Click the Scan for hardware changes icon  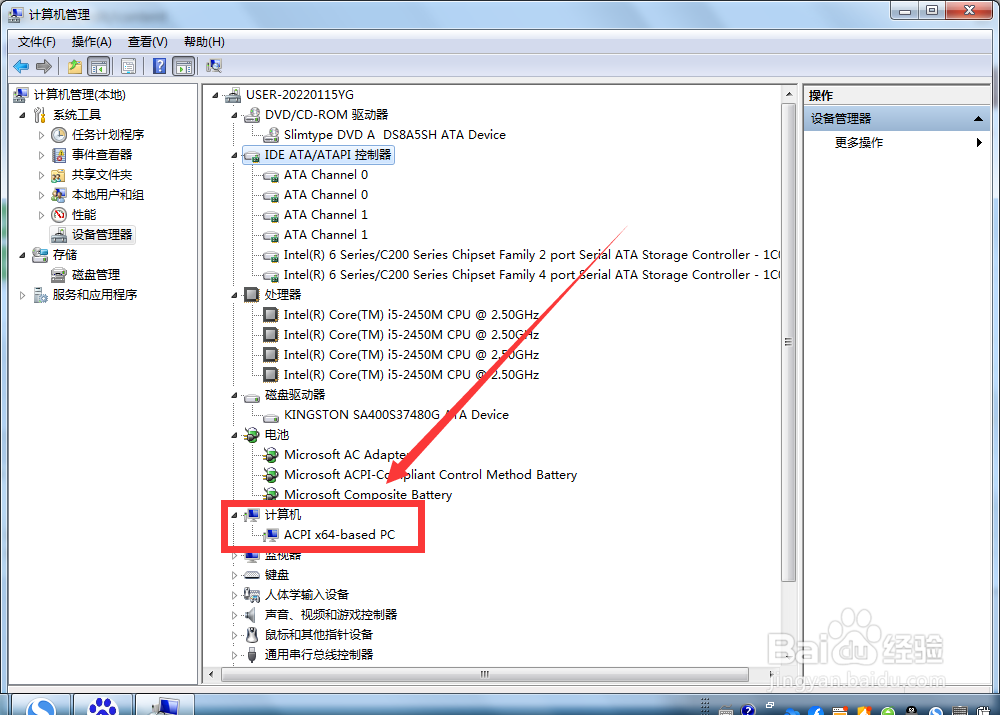(214, 66)
